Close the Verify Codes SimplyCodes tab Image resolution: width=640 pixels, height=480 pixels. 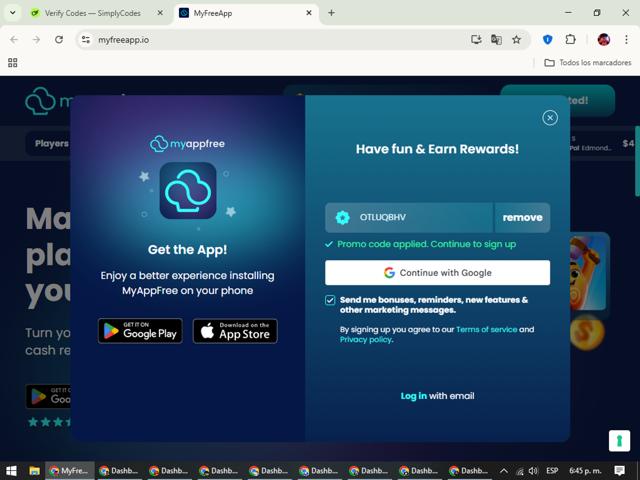160,13
